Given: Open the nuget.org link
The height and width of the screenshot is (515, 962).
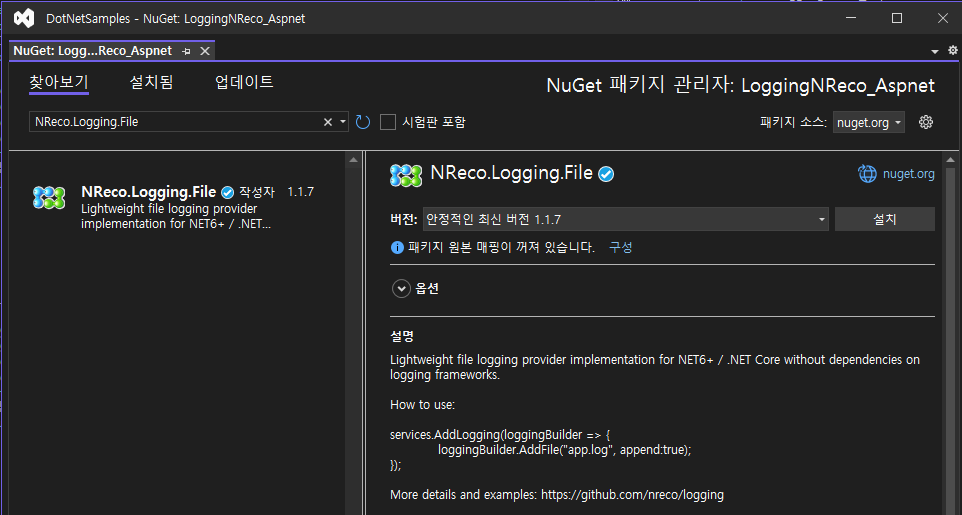Looking at the screenshot, I should click(x=909, y=174).
